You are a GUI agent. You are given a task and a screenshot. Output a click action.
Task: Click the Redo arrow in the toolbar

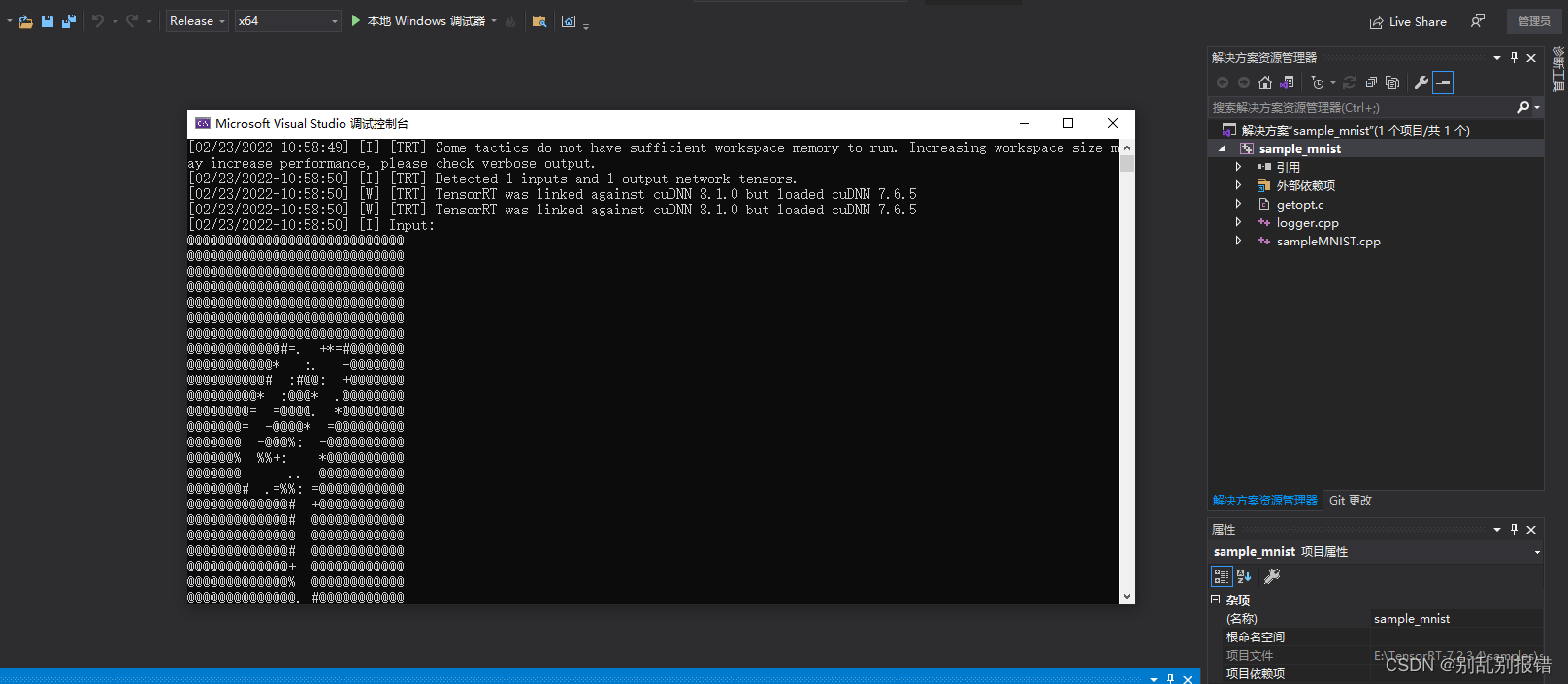tap(132, 21)
